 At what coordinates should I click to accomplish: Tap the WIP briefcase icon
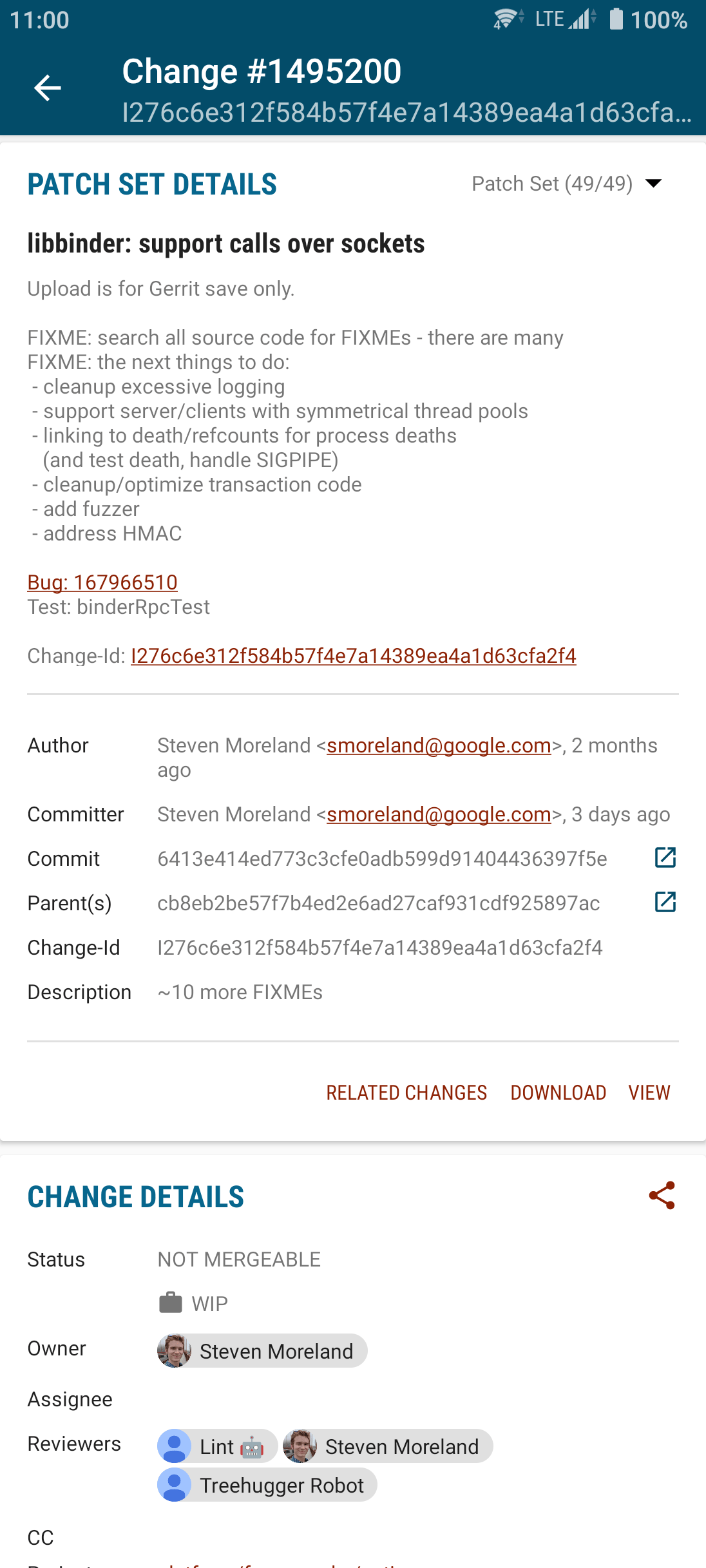[x=171, y=1303]
